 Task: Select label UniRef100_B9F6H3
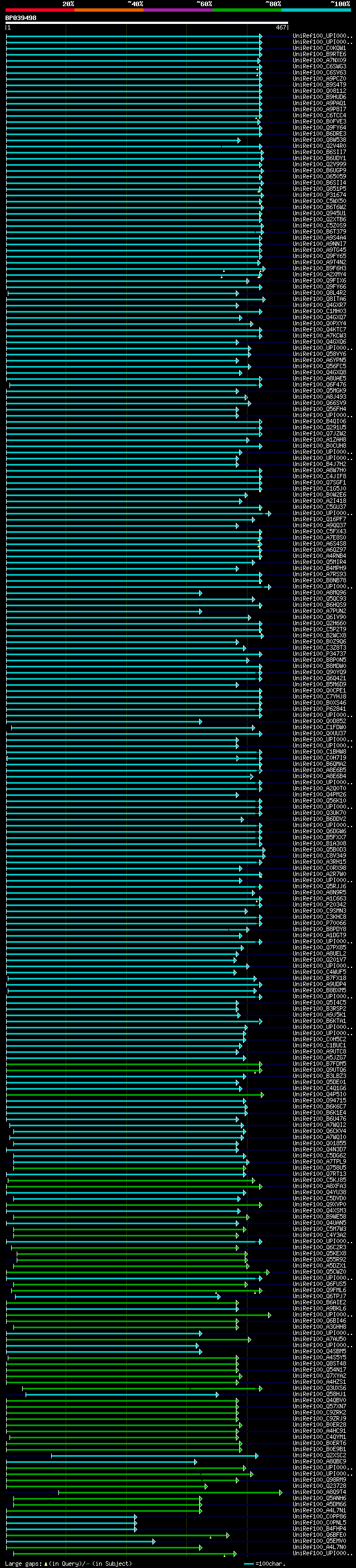click(x=319, y=269)
